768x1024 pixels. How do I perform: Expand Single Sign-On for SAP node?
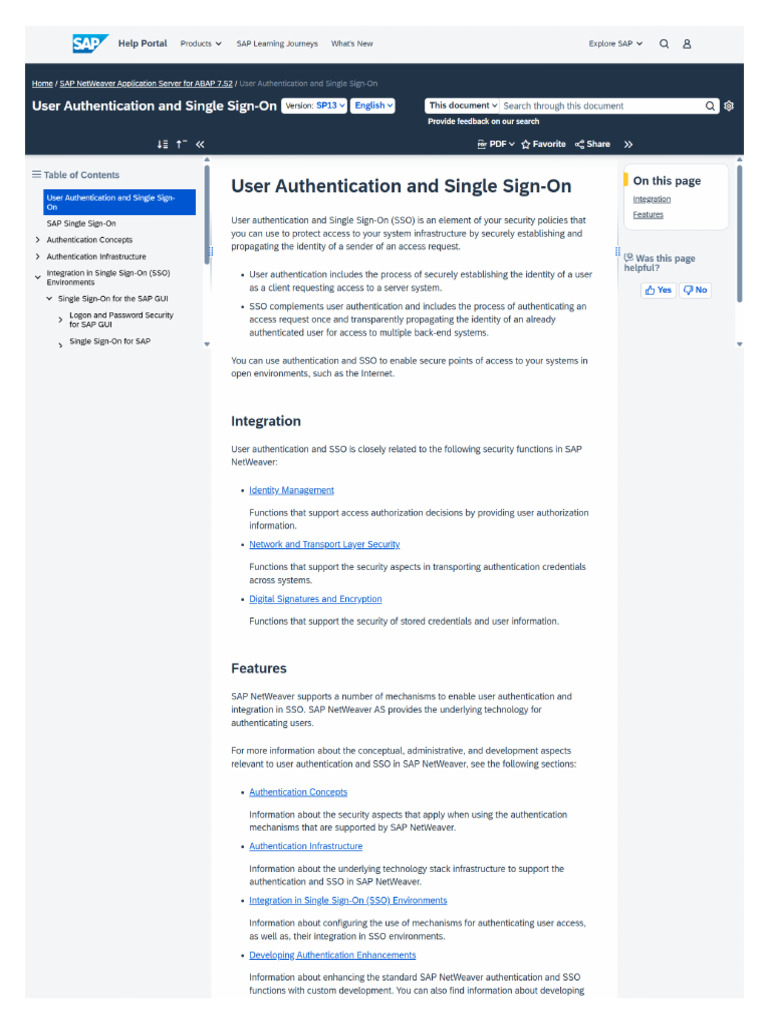[x=60, y=345]
